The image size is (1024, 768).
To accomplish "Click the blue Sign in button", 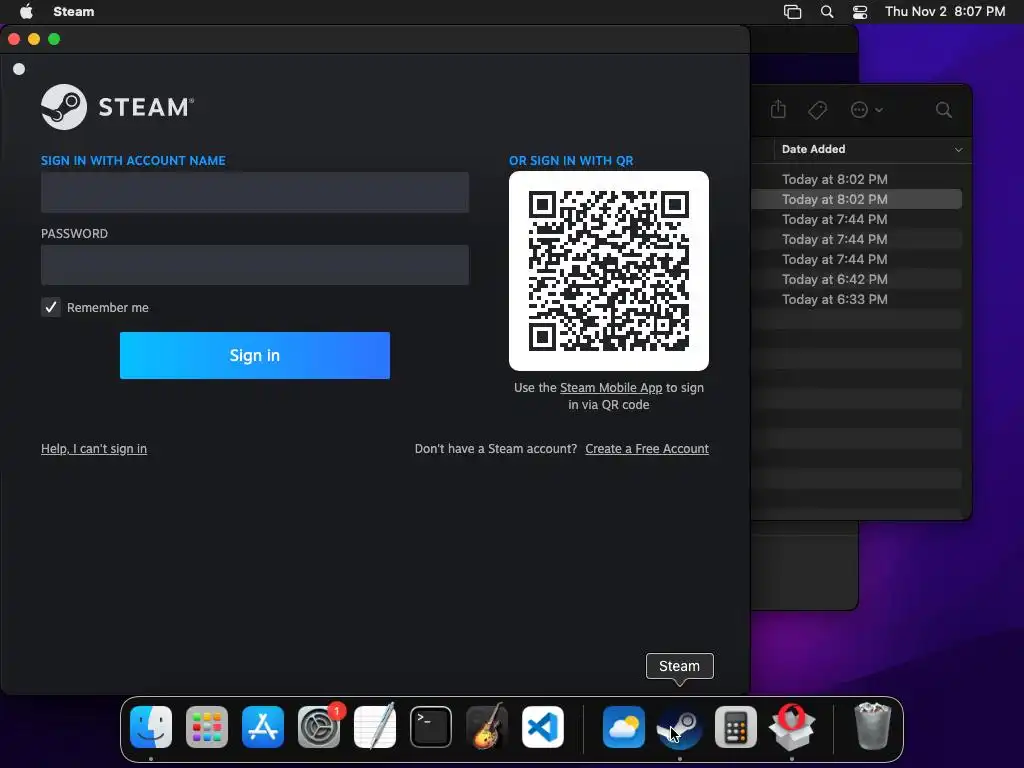I will 255,355.
